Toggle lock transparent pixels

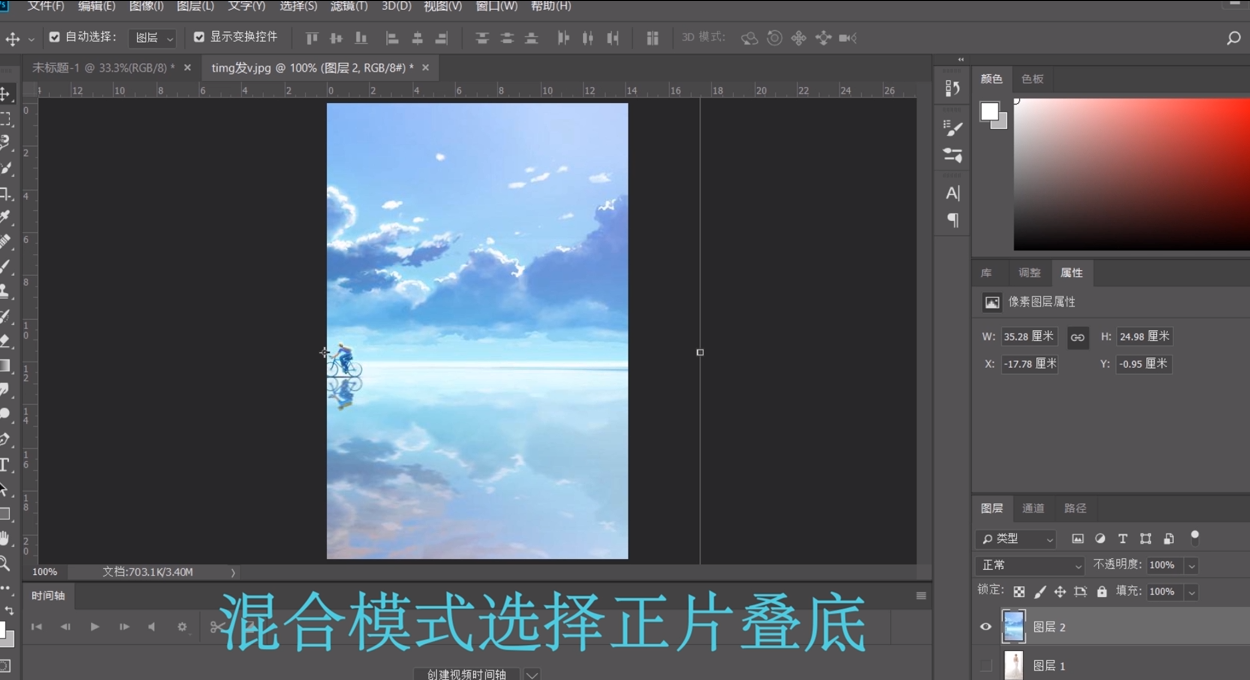1019,592
